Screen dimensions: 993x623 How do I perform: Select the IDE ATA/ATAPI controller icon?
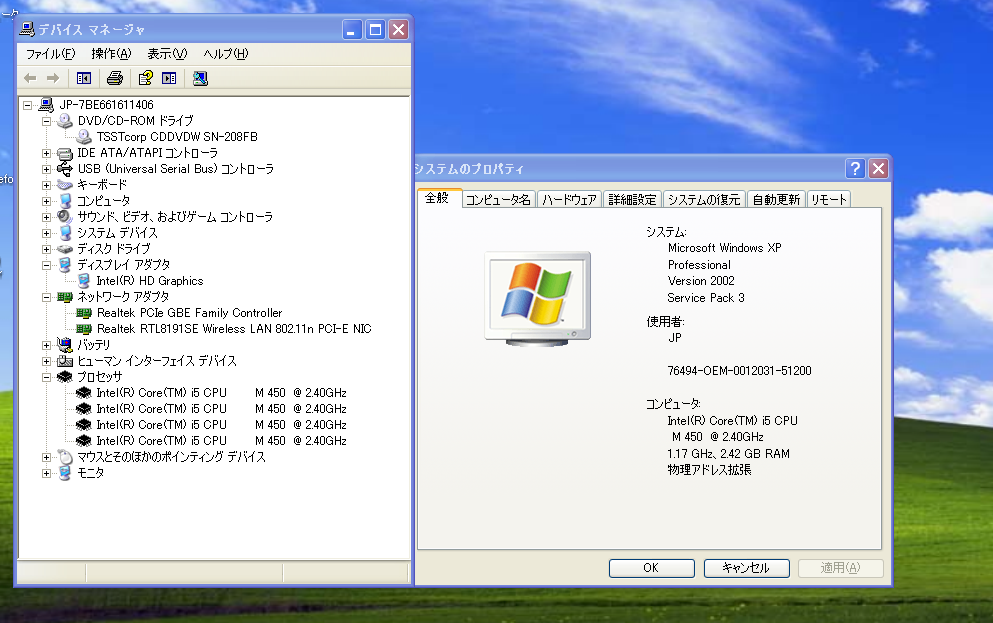click(65, 153)
